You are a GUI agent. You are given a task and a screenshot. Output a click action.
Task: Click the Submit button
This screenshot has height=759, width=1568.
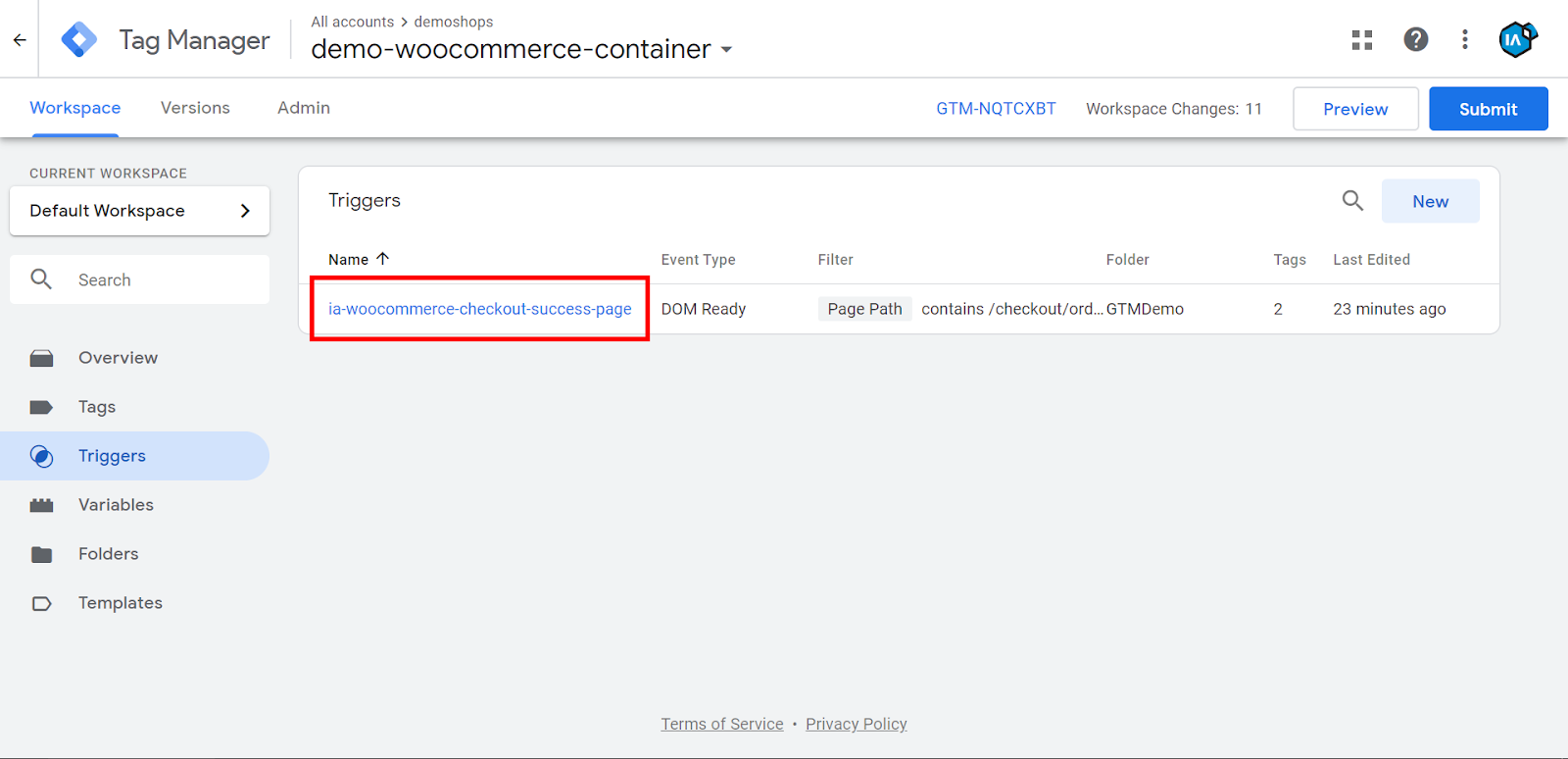1488,109
